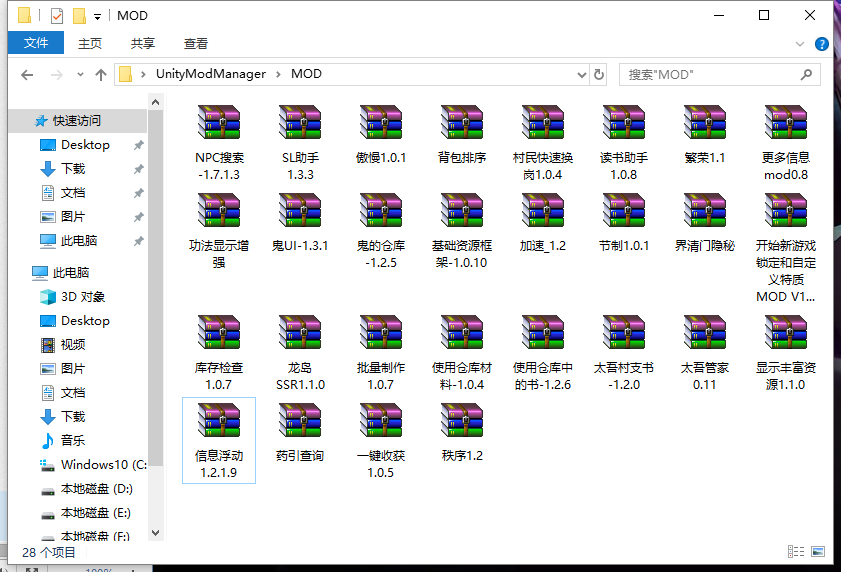Open recent locations dropdown arrow
841x572 pixels.
click(80, 75)
